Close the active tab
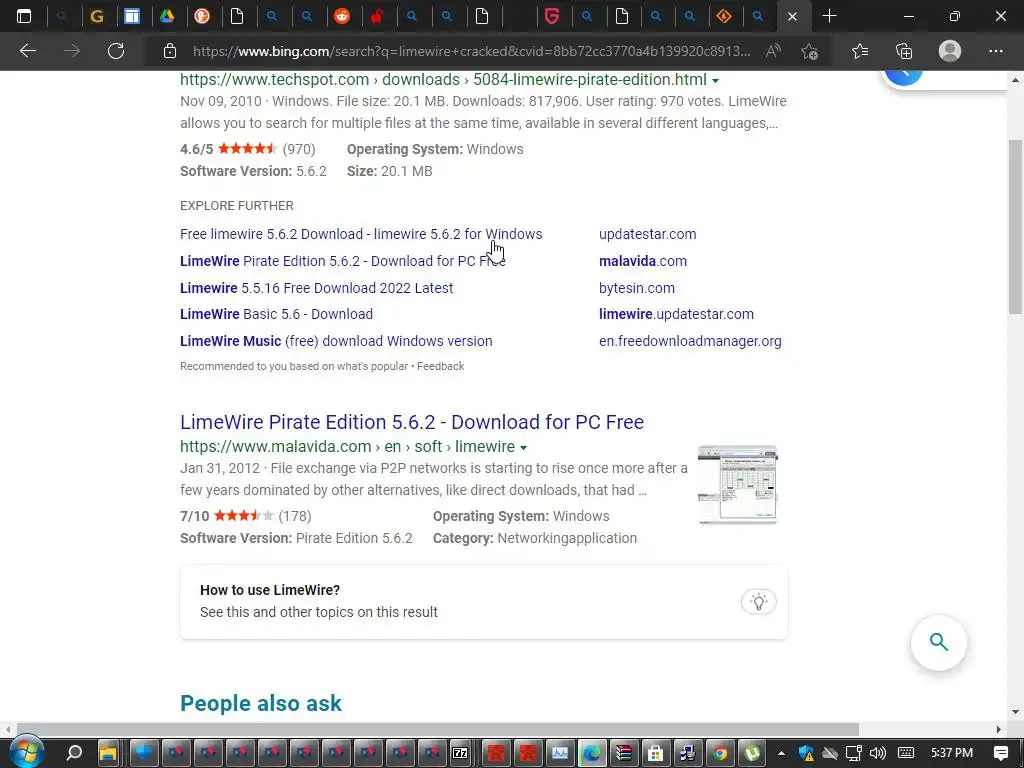 point(792,16)
